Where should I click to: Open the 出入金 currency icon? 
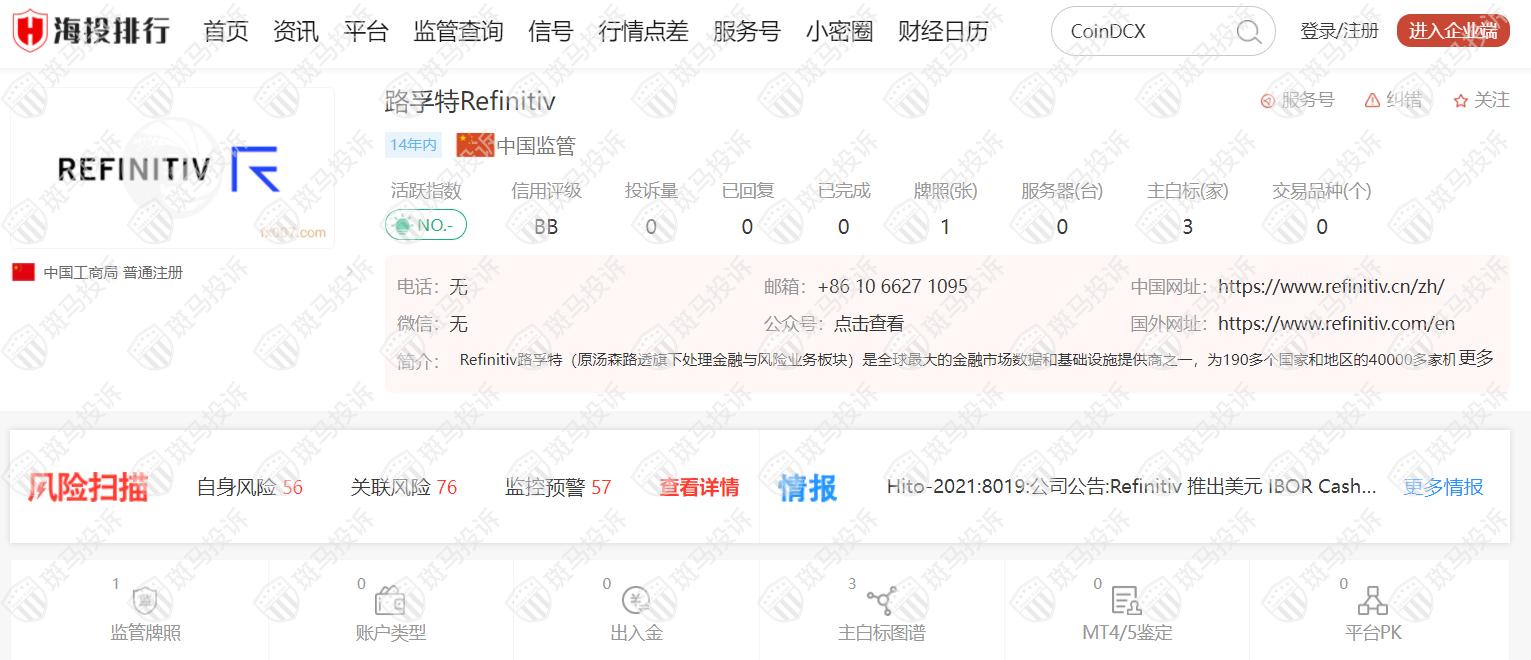pyautogui.click(x=636, y=601)
